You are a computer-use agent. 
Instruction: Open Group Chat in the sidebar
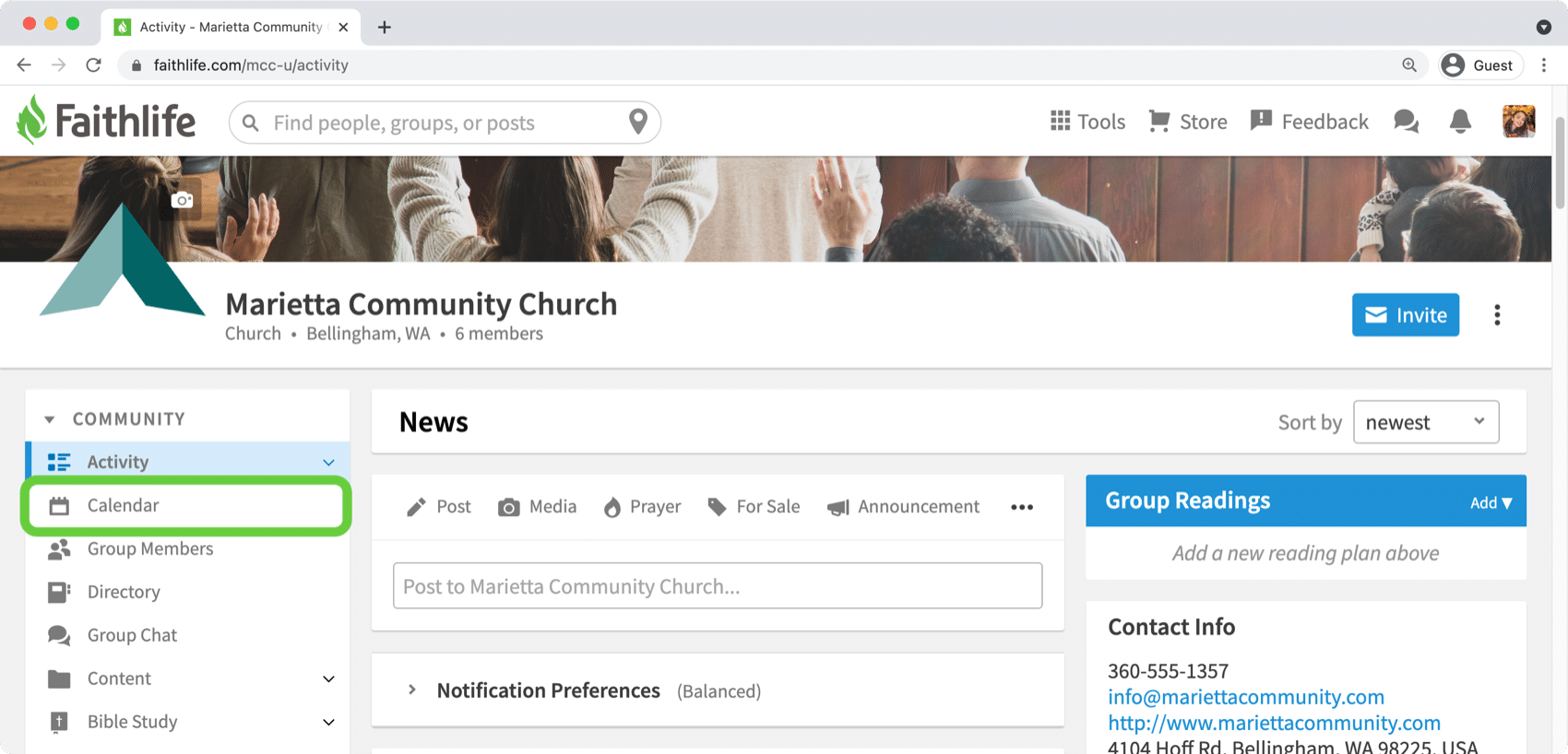pos(187,635)
